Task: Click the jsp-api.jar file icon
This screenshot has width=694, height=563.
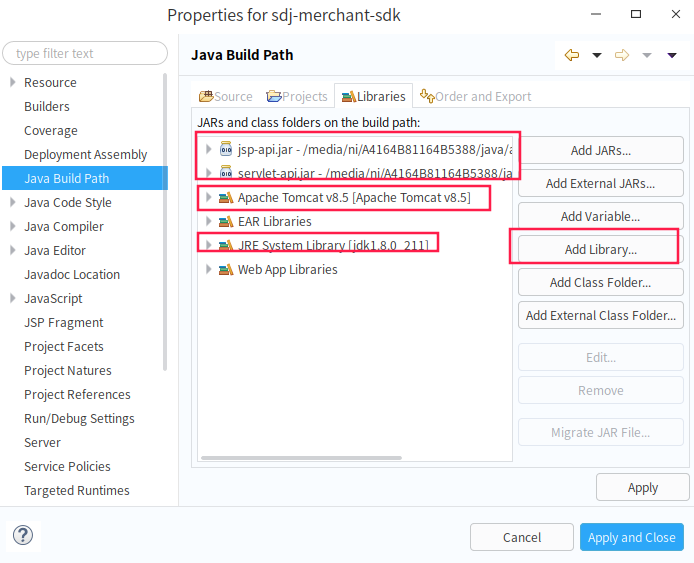Action: coord(226,149)
